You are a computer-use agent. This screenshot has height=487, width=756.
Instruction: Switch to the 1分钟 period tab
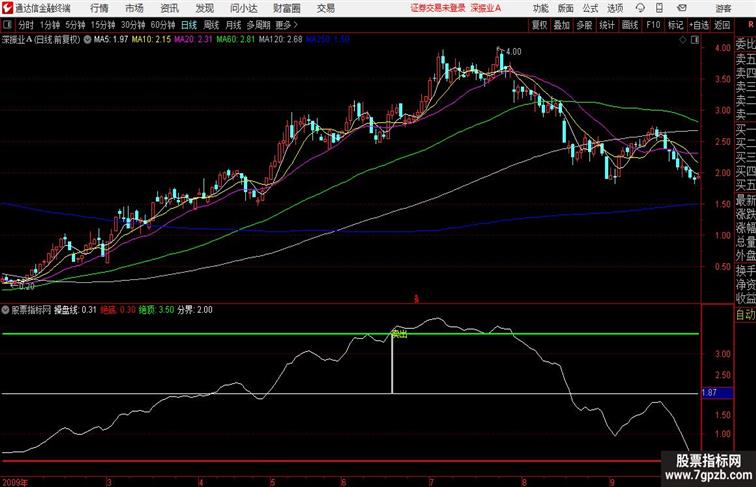49,25
